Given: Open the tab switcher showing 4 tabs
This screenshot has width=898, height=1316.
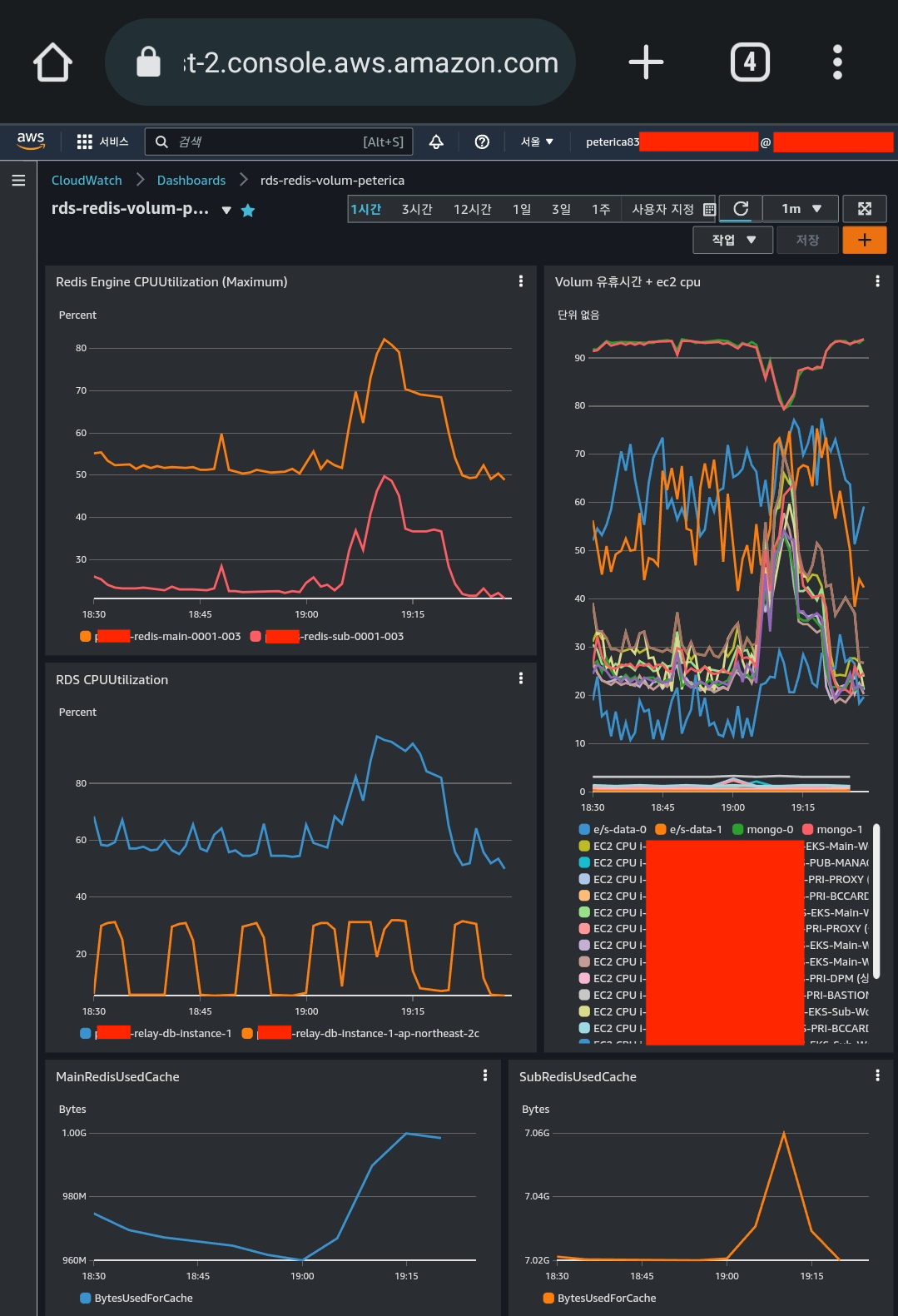Looking at the screenshot, I should point(750,62).
